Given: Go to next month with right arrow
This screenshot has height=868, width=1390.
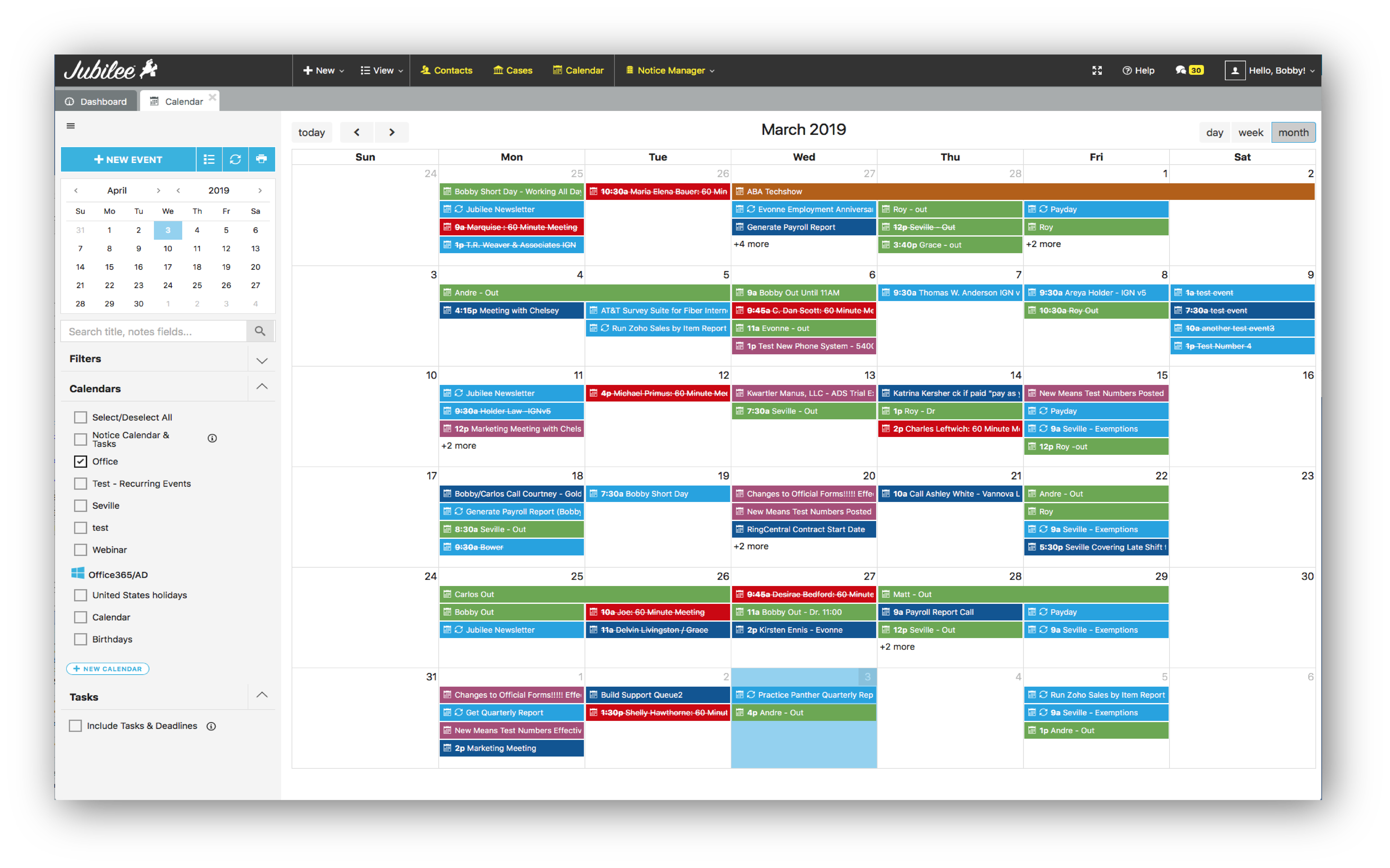Looking at the screenshot, I should click(392, 133).
